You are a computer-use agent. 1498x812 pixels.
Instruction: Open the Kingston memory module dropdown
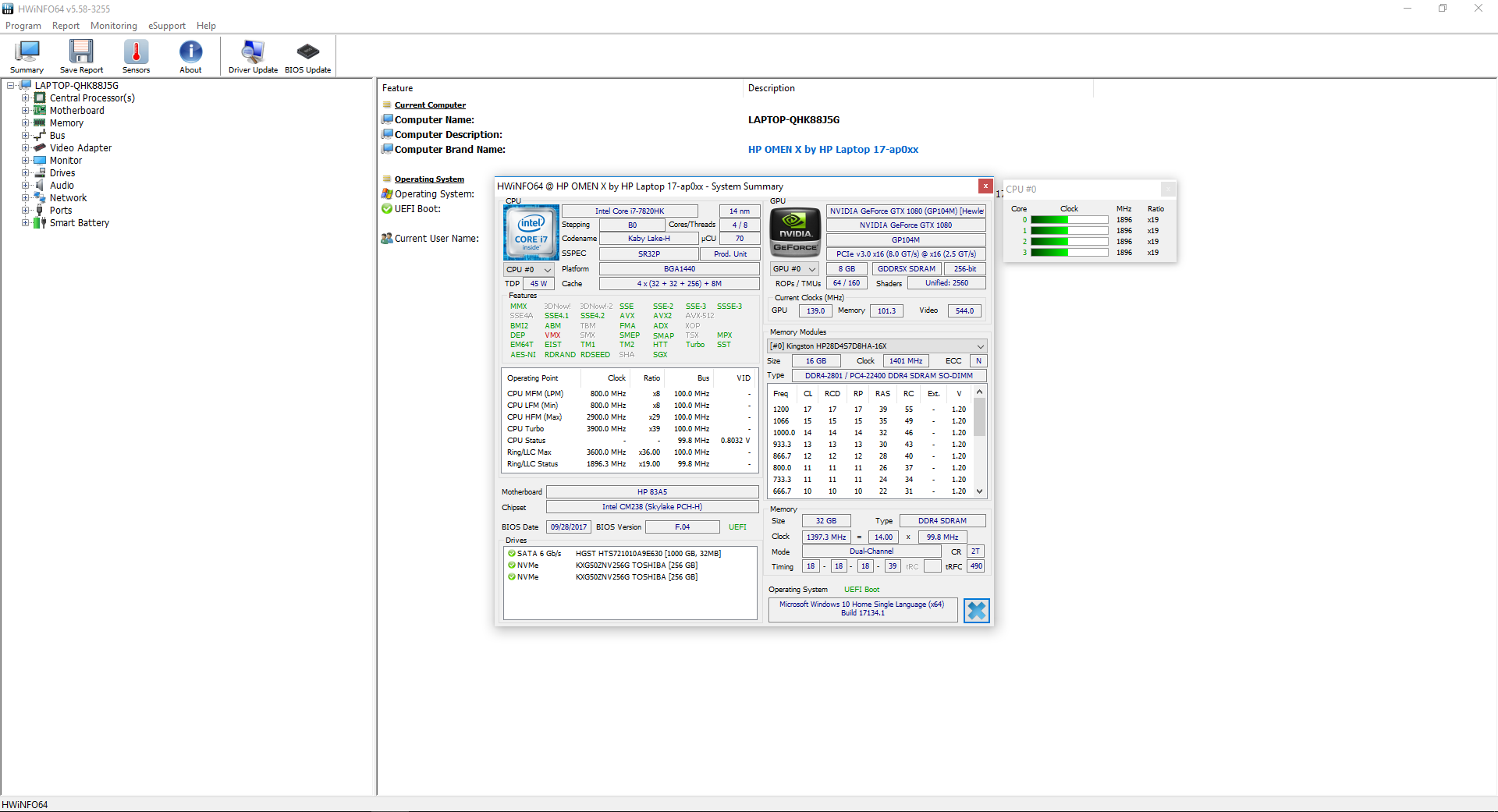pos(878,346)
